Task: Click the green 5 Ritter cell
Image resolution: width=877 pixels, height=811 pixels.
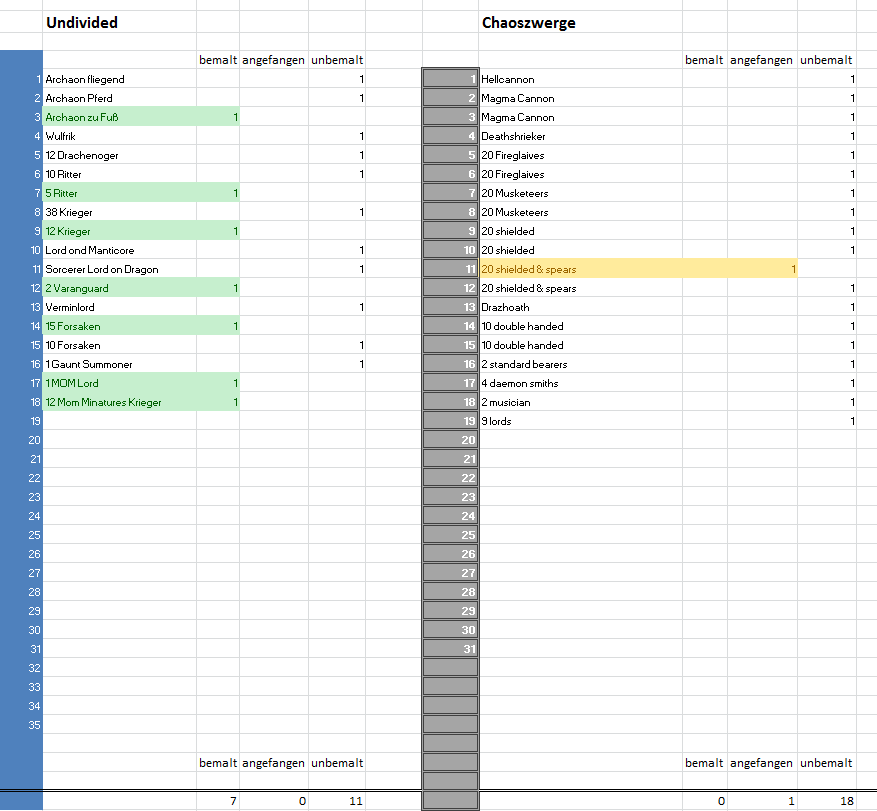Action: [x=120, y=194]
